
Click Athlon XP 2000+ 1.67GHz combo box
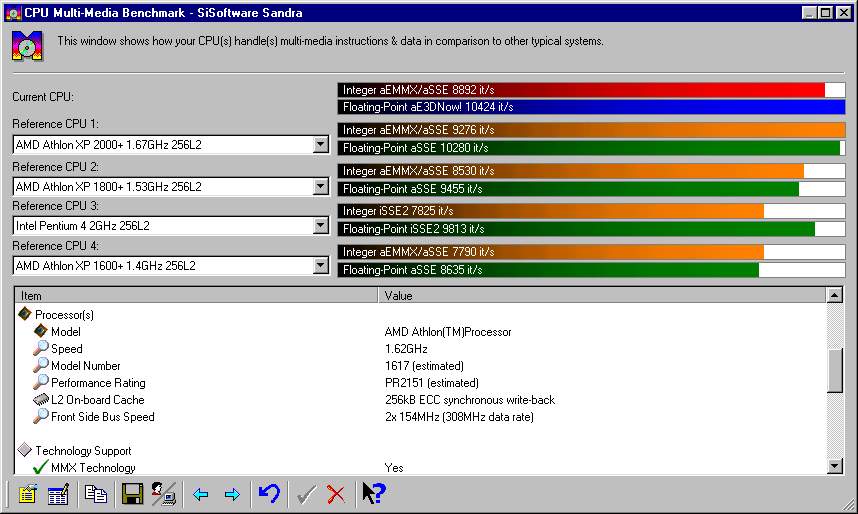(x=171, y=145)
